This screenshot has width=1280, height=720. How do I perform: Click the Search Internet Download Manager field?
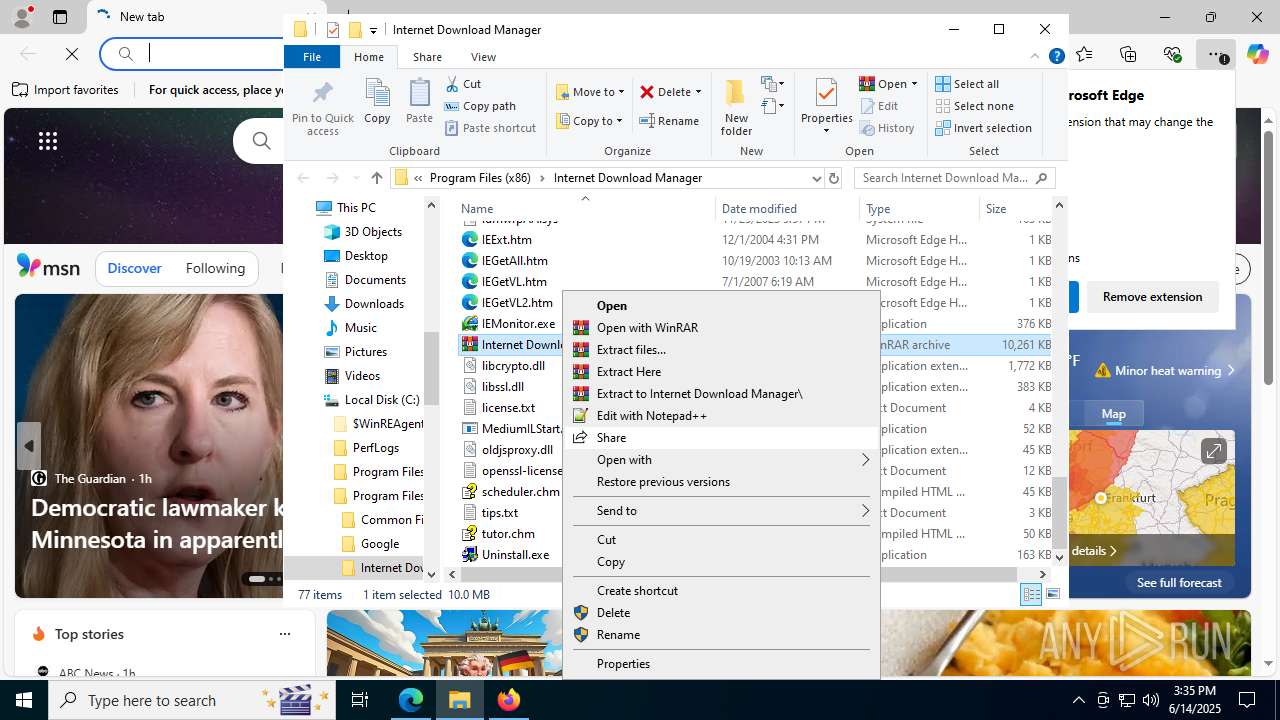pos(954,178)
